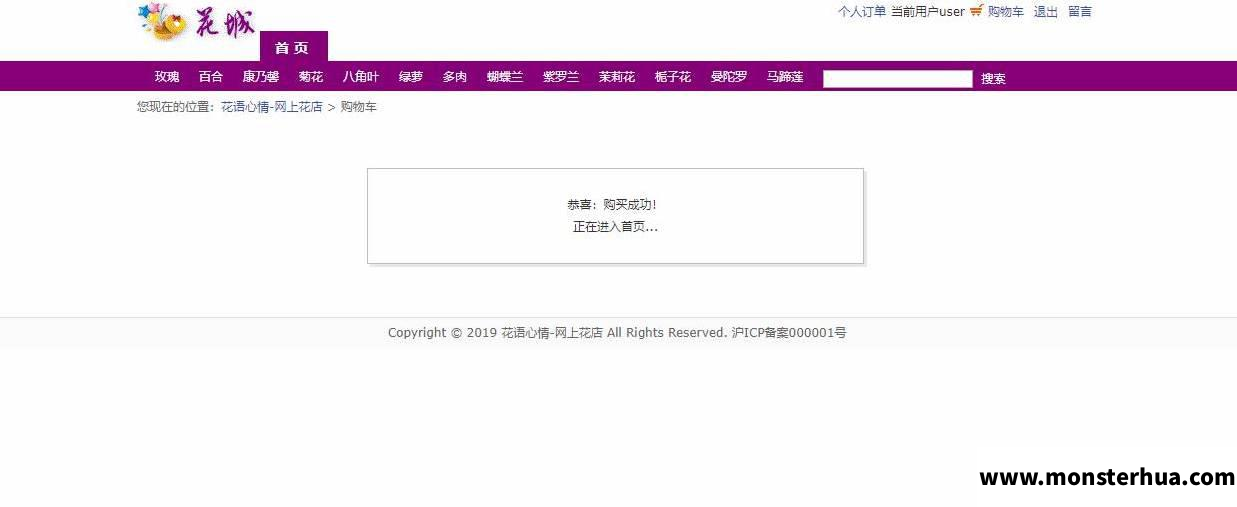Select the 百合 category
Screen dimensions: 1237x507
pos(211,77)
